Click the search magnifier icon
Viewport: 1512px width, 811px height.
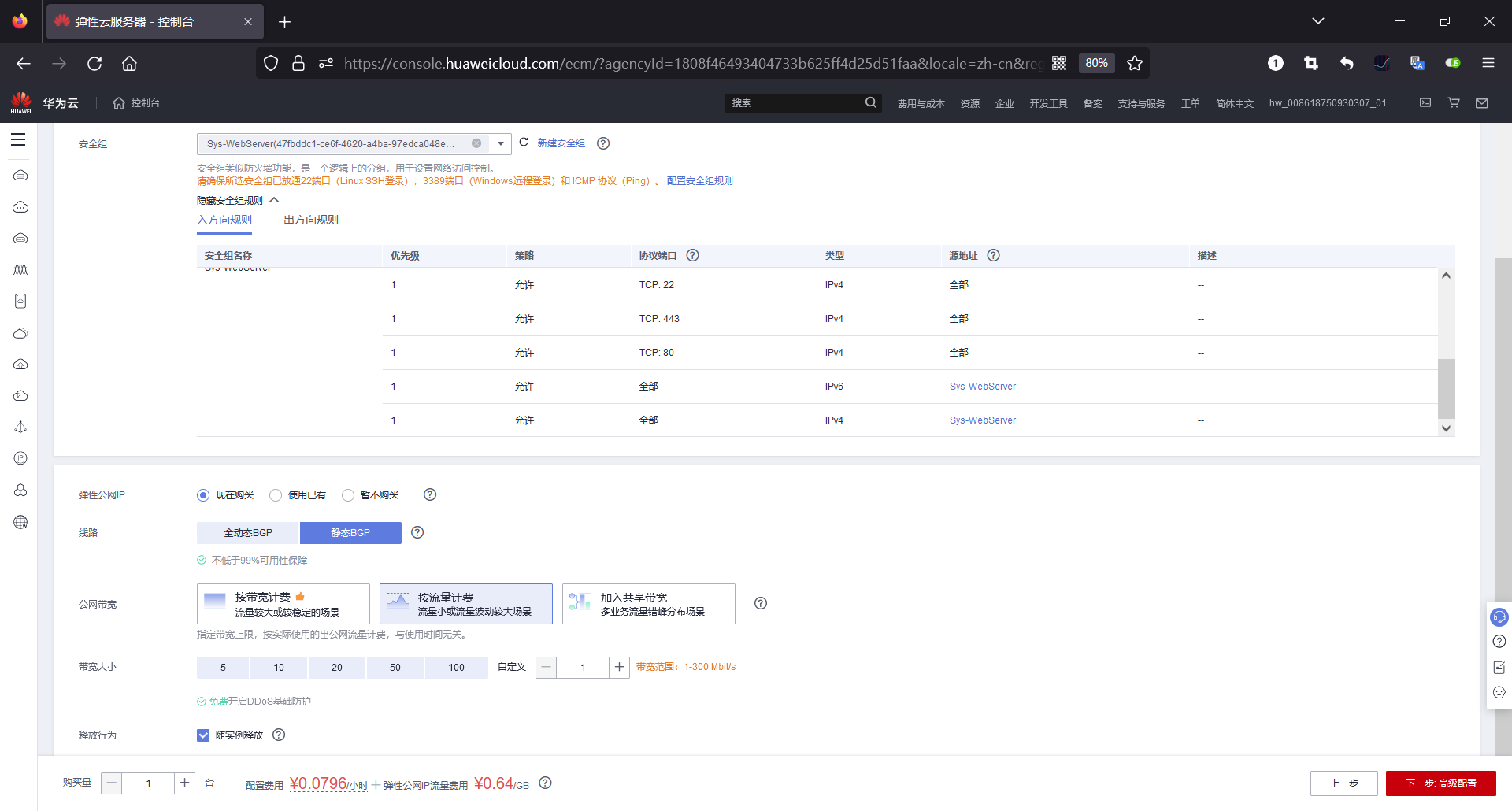pyautogui.click(x=870, y=102)
